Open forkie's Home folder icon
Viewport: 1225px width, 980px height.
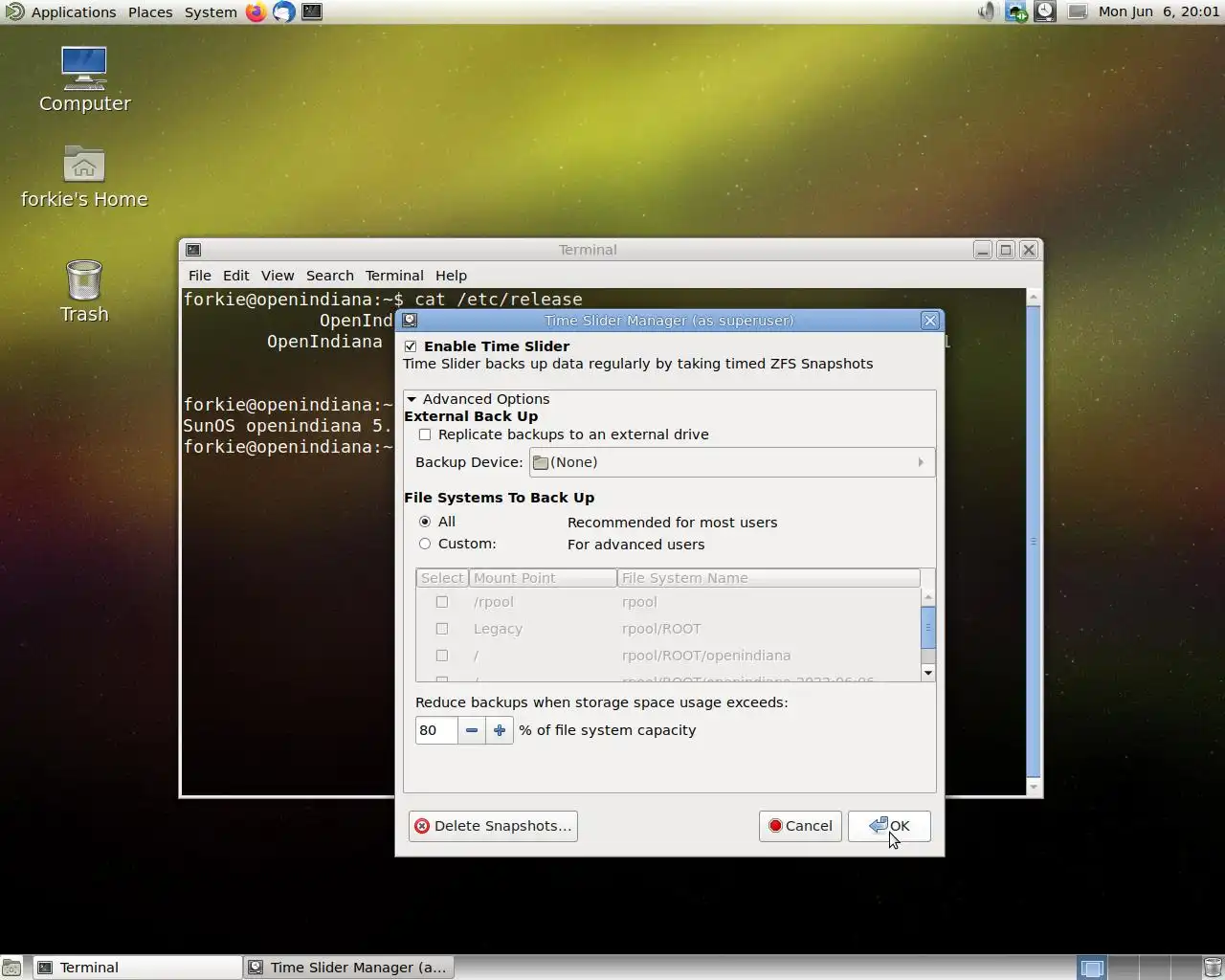click(x=84, y=177)
